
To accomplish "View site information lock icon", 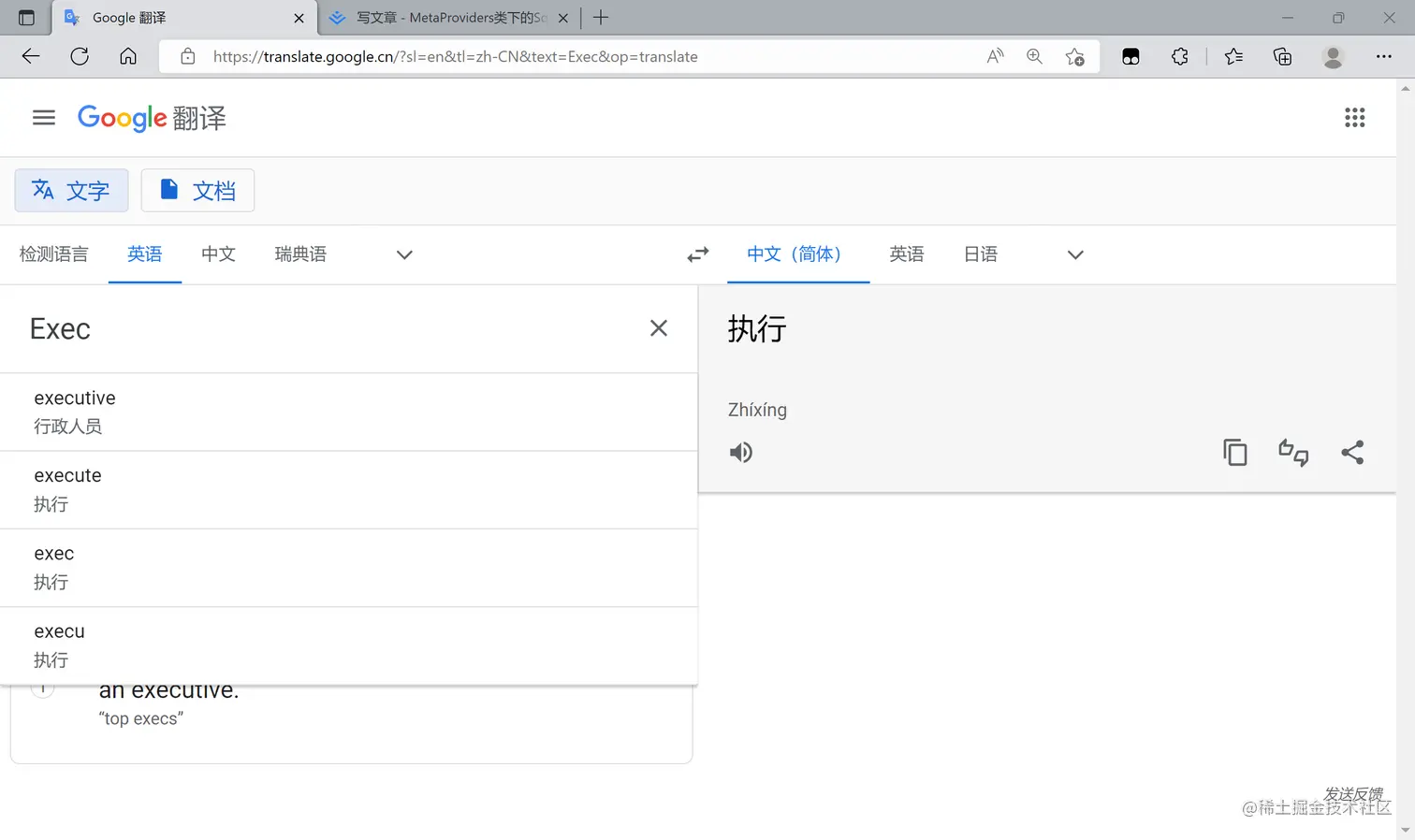I will point(188,56).
